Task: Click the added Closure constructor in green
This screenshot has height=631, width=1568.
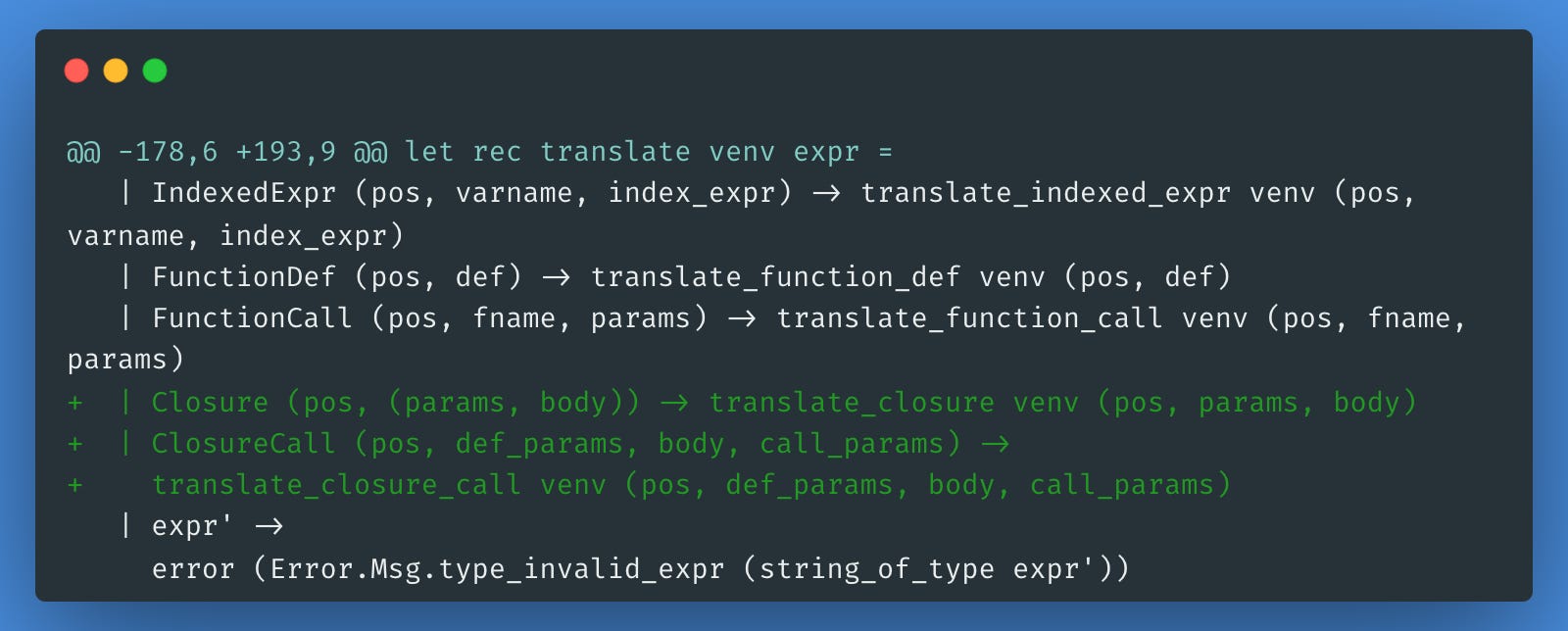Action: coord(210,403)
